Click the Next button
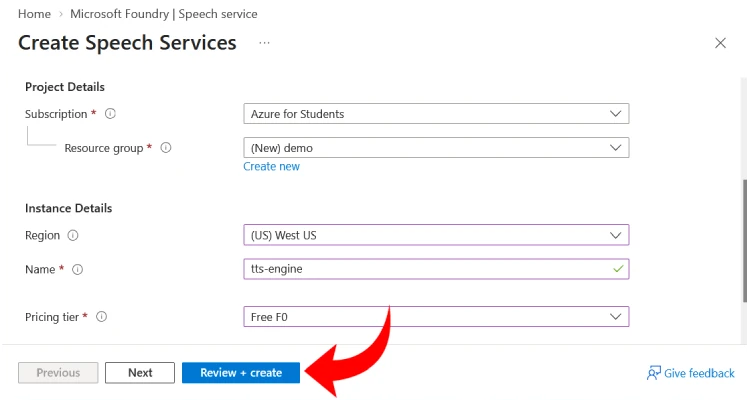Viewport: 750px width, 402px height. point(140,373)
